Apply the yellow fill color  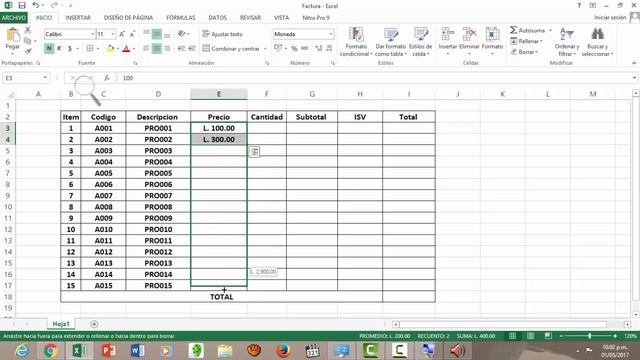pyautogui.click(x=110, y=49)
